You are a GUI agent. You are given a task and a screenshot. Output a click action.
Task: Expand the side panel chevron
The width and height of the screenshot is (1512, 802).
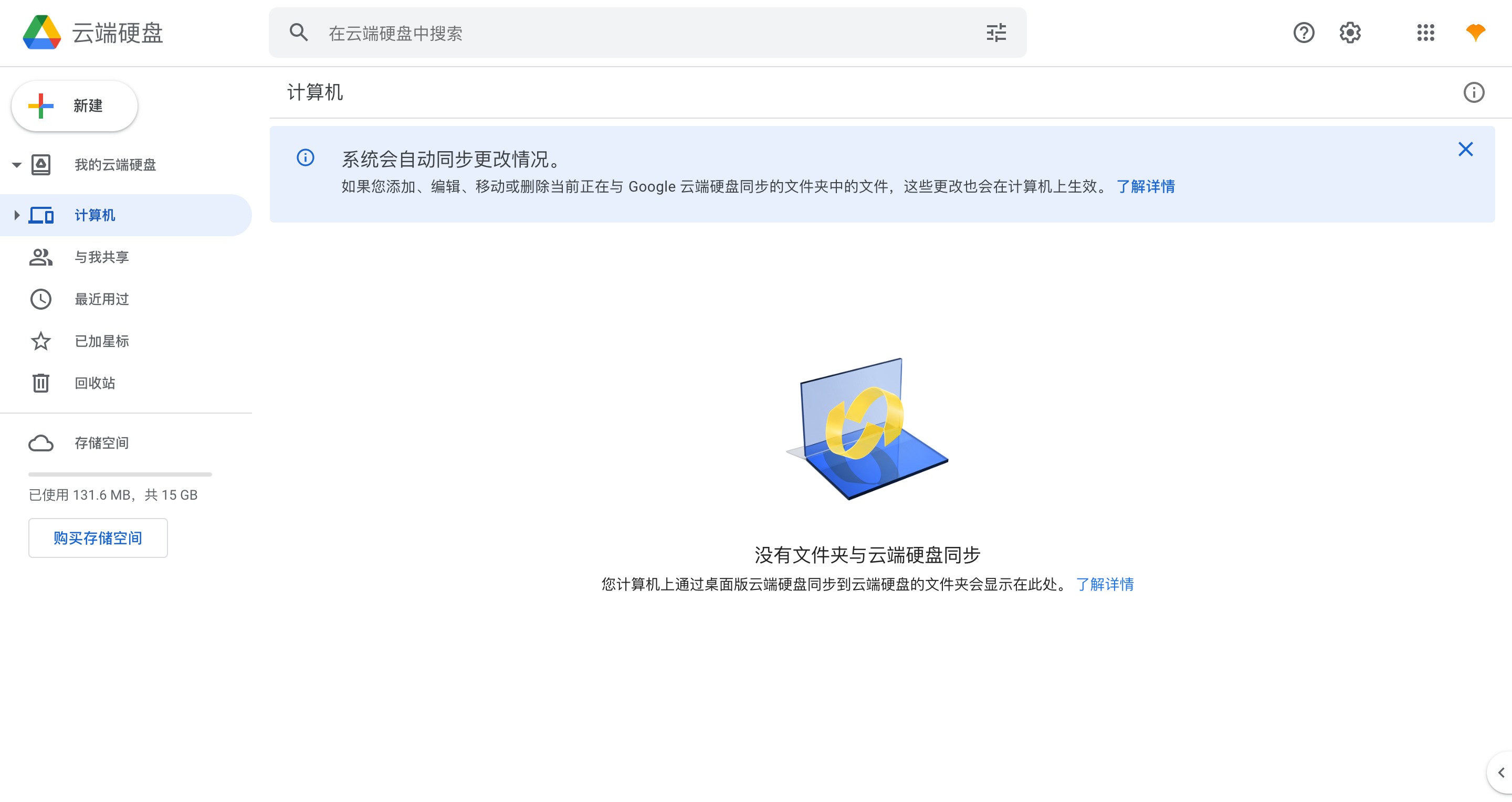point(1501,773)
